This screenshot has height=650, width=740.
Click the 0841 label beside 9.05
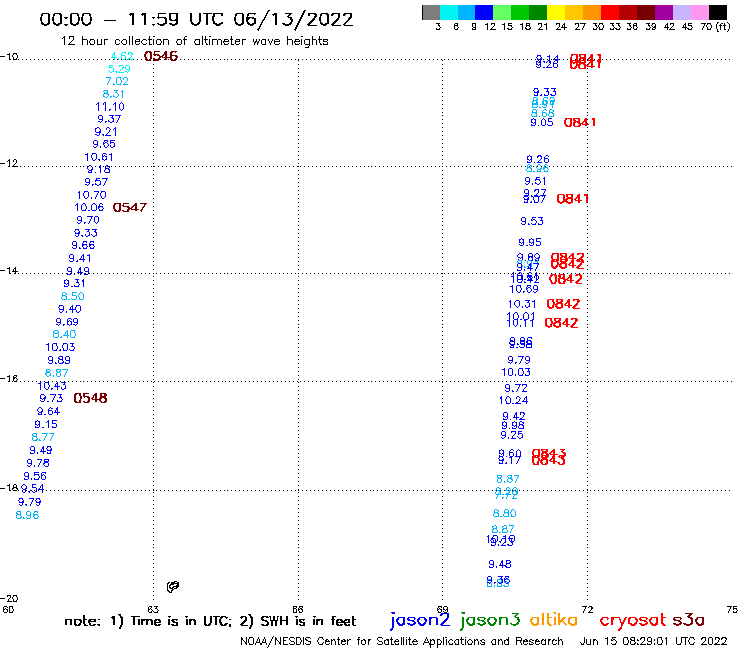click(580, 122)
